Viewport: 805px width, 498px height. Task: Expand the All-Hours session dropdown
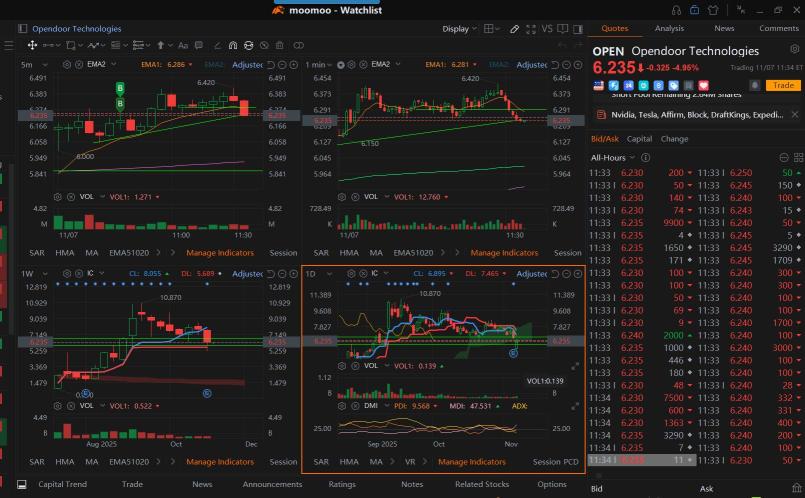[x=612, y=158]
